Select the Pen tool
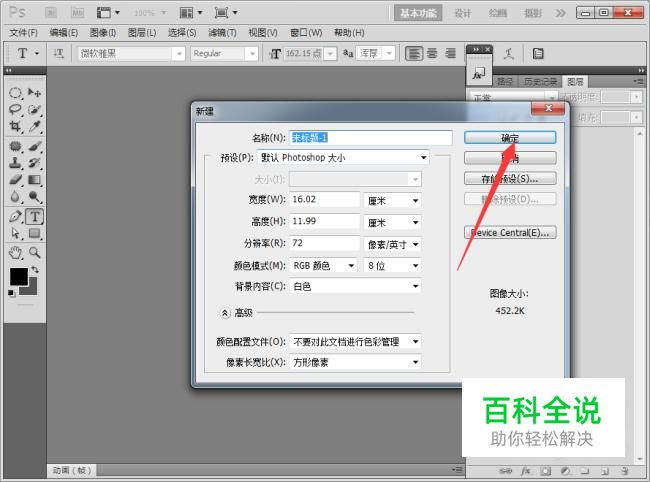Viewport: 650px width, 482px height. 15,216
